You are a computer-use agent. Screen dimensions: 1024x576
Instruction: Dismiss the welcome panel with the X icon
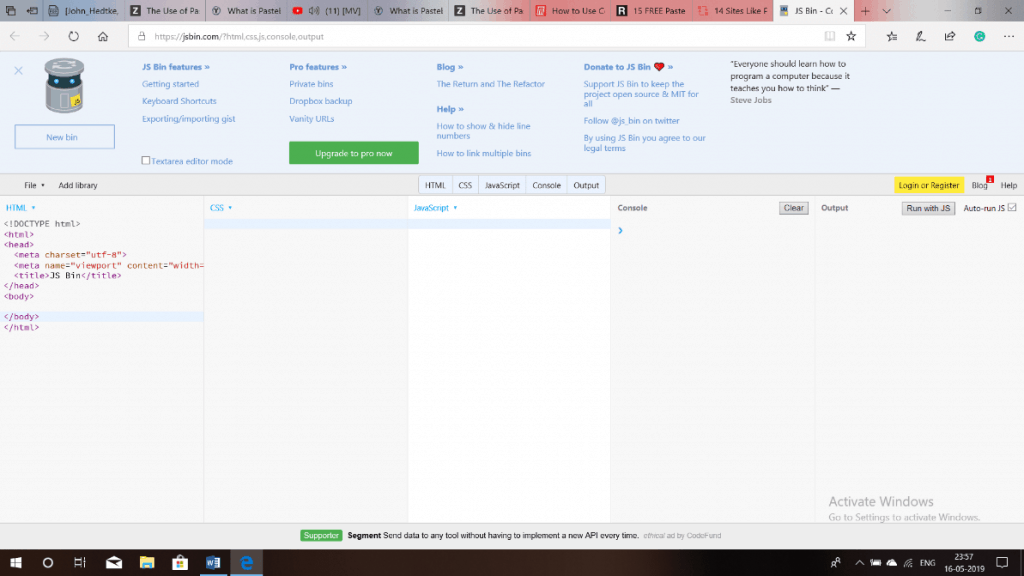[17, 70]
